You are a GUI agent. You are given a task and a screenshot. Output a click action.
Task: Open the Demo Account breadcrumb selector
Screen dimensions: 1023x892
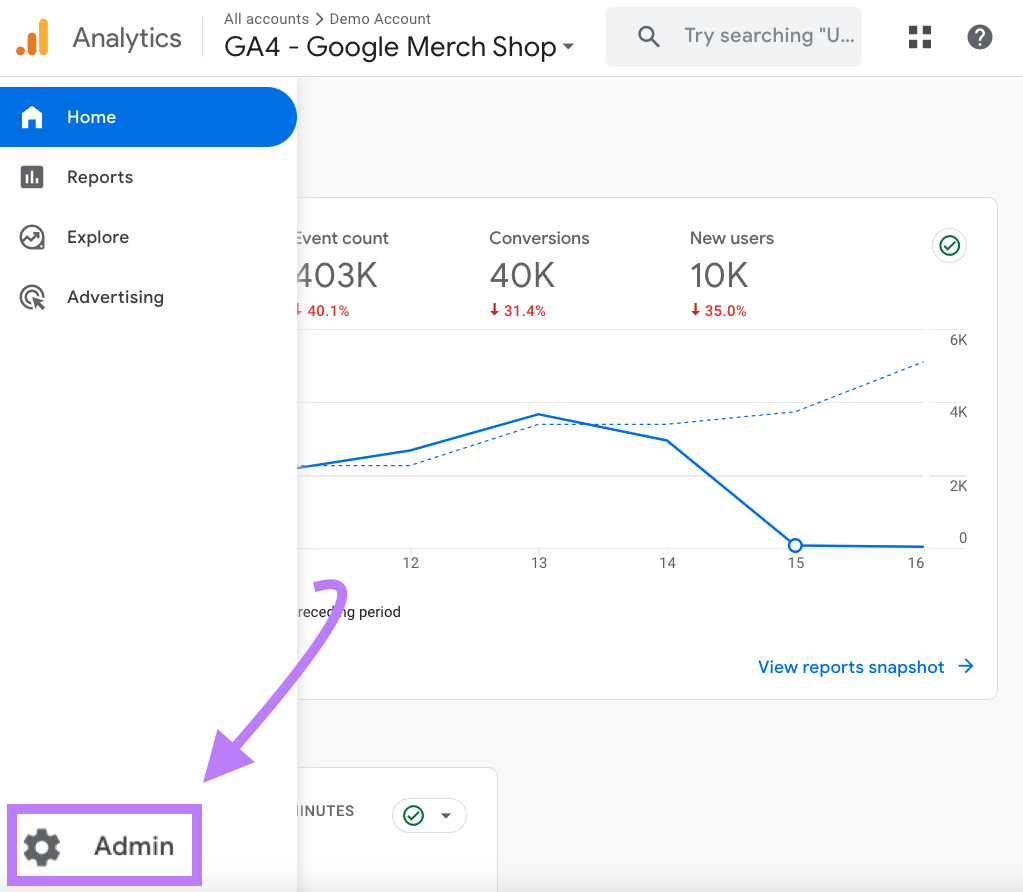(380, 18)
